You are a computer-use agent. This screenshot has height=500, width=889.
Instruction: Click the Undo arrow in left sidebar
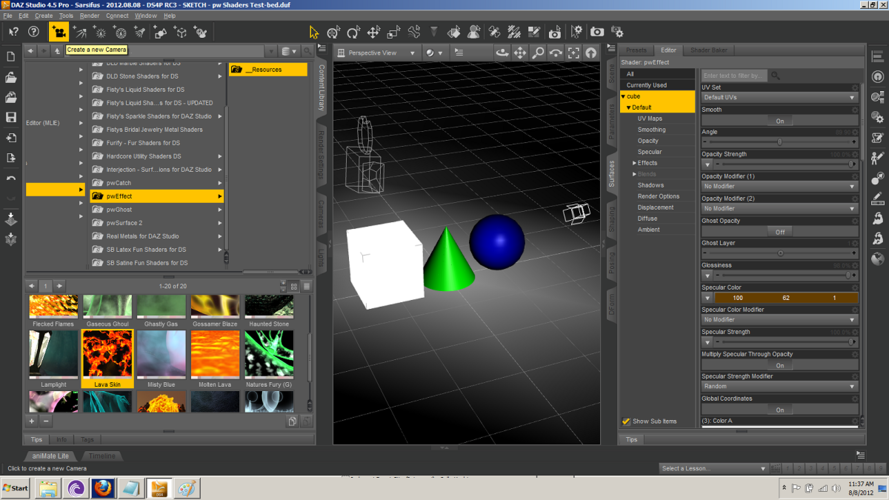pyautogui.click(x=11, y=177)
